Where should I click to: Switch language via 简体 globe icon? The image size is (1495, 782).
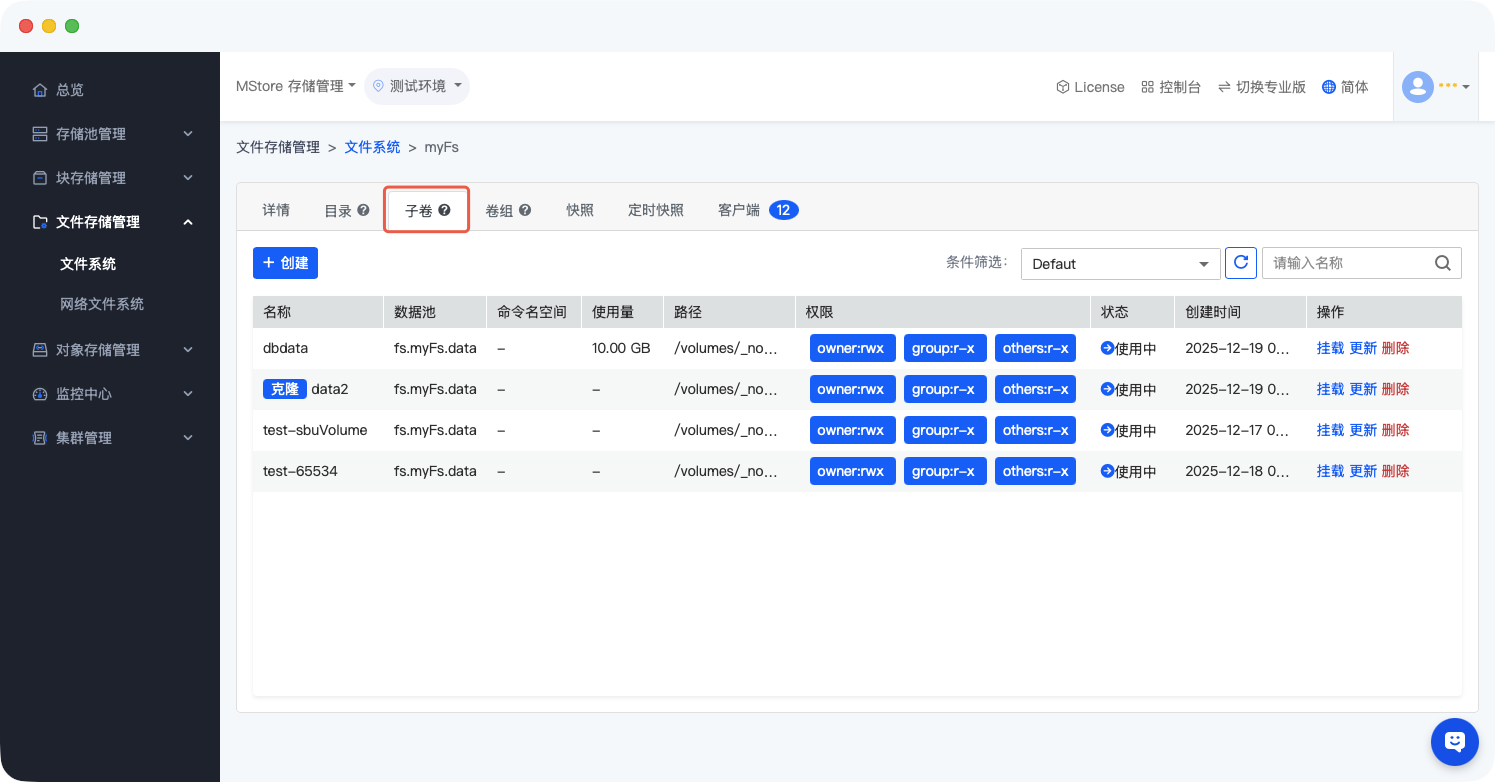tap(1329, 87)
